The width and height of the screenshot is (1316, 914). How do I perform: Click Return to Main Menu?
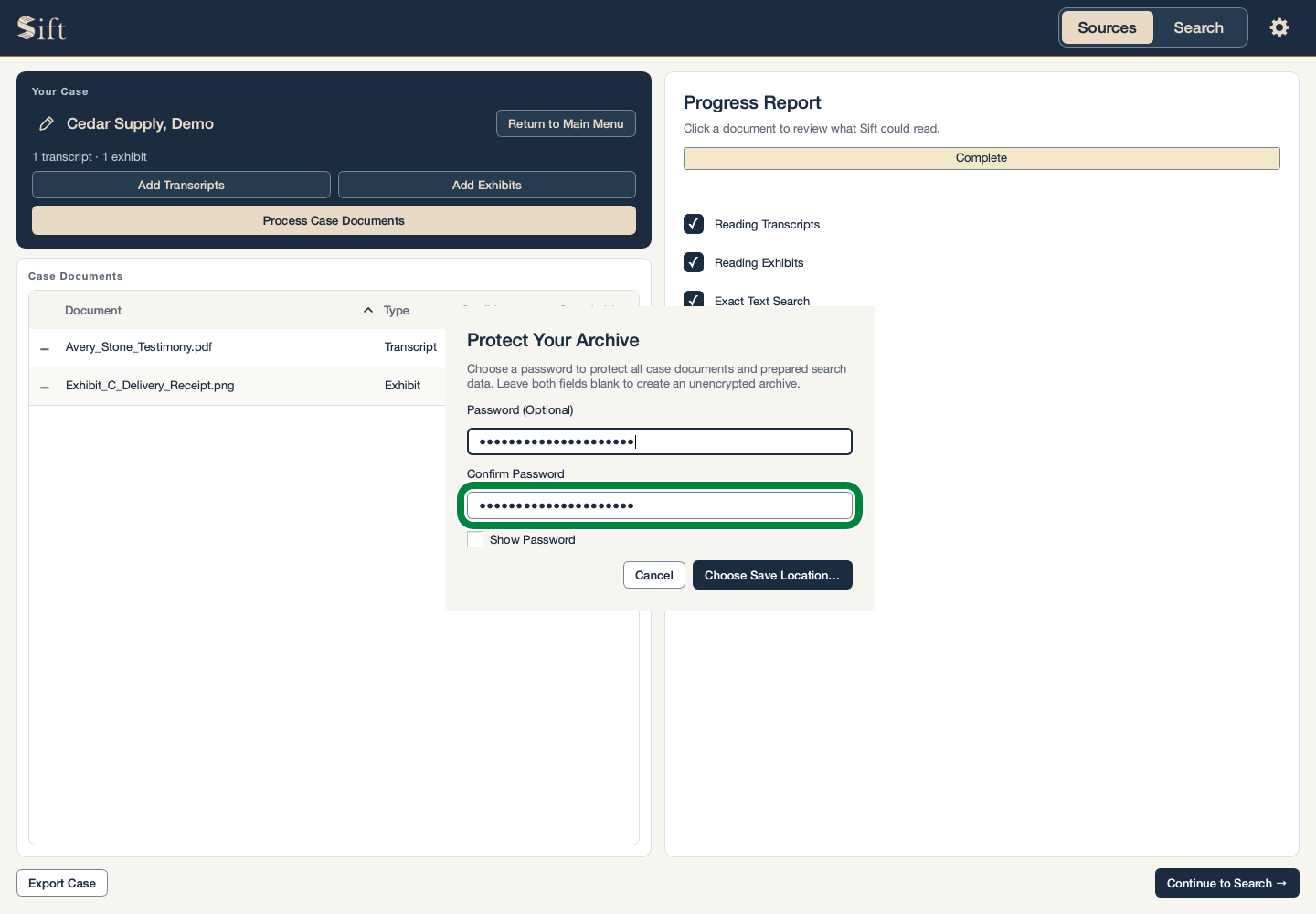click(x=566, y=123)
